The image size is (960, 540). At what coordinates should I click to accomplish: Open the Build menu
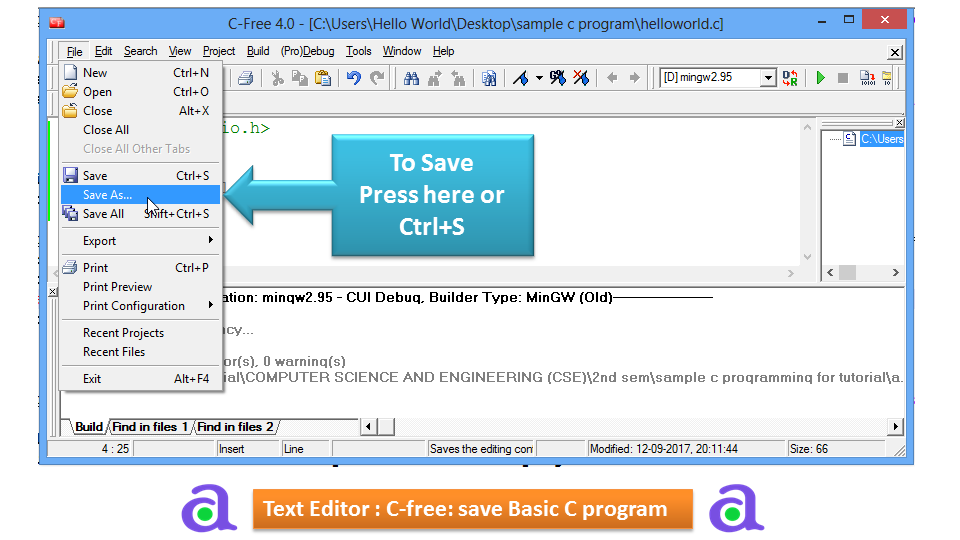(x=258, y=51)
